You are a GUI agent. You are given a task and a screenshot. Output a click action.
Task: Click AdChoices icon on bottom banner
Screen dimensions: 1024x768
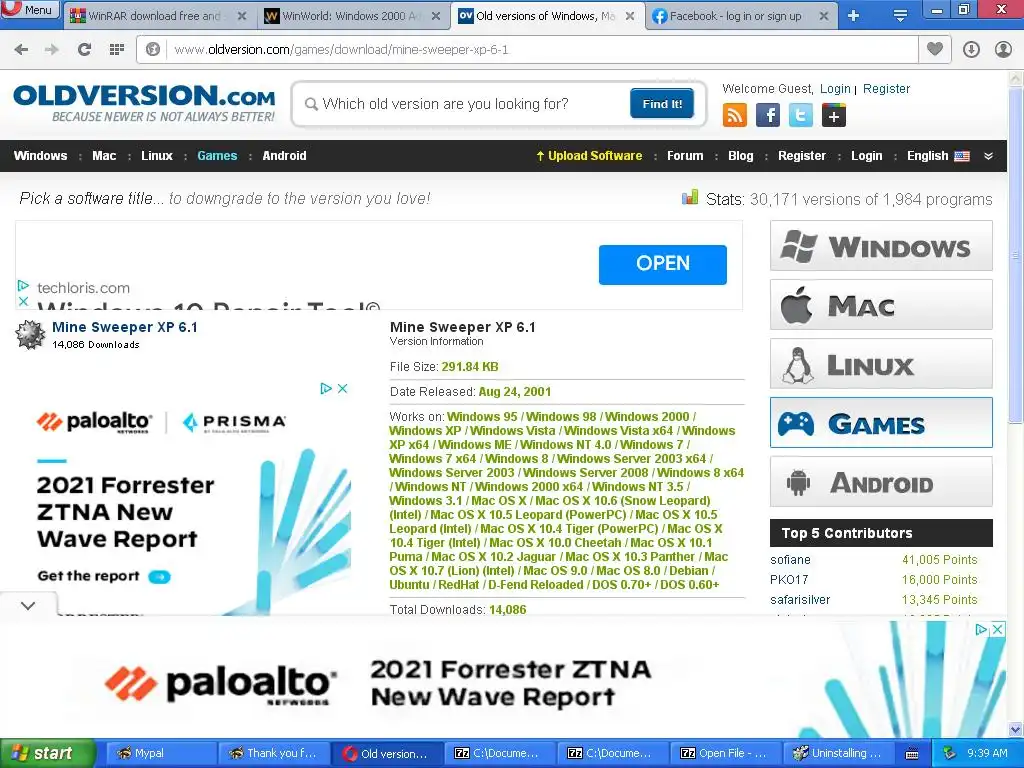click(x=982, y=630)
